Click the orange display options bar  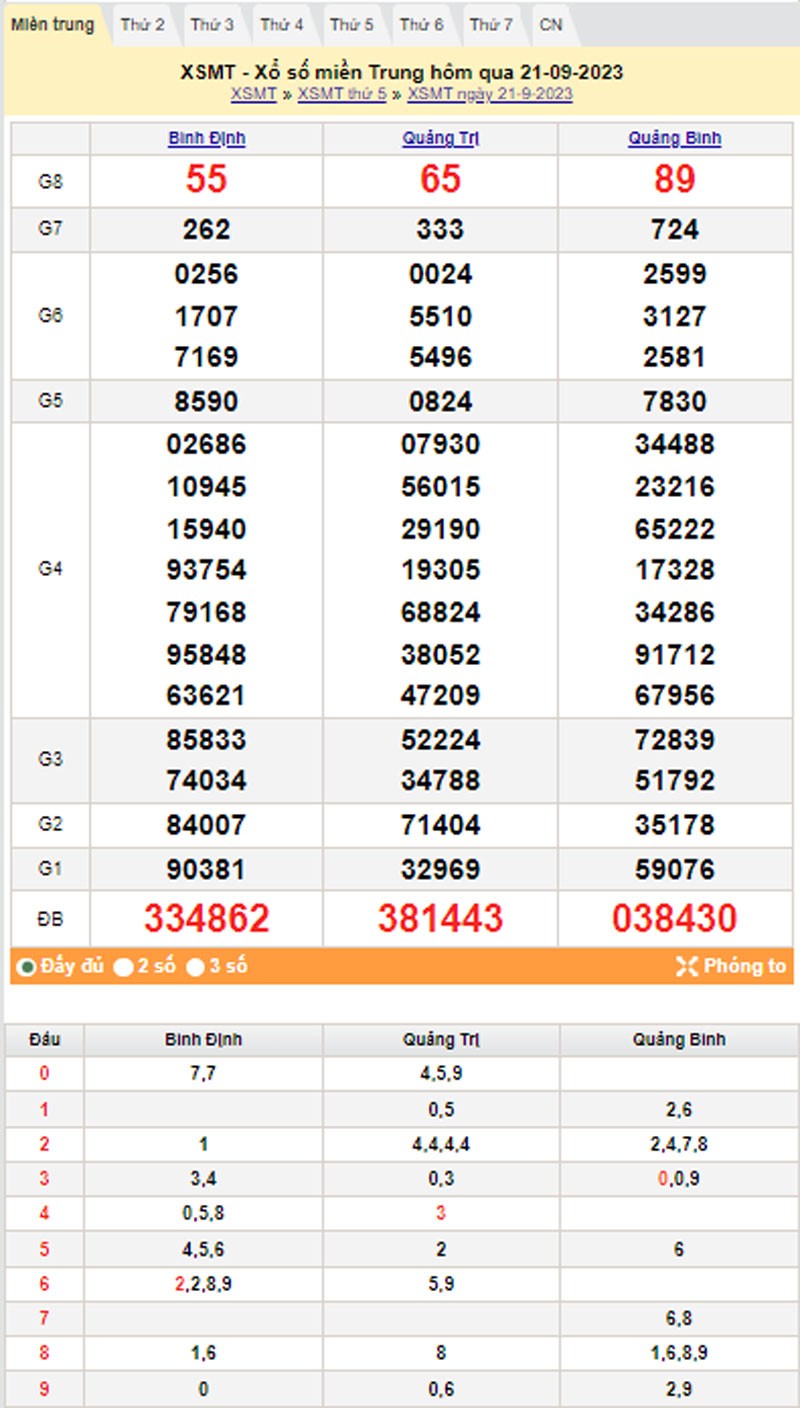pos(400,966)
